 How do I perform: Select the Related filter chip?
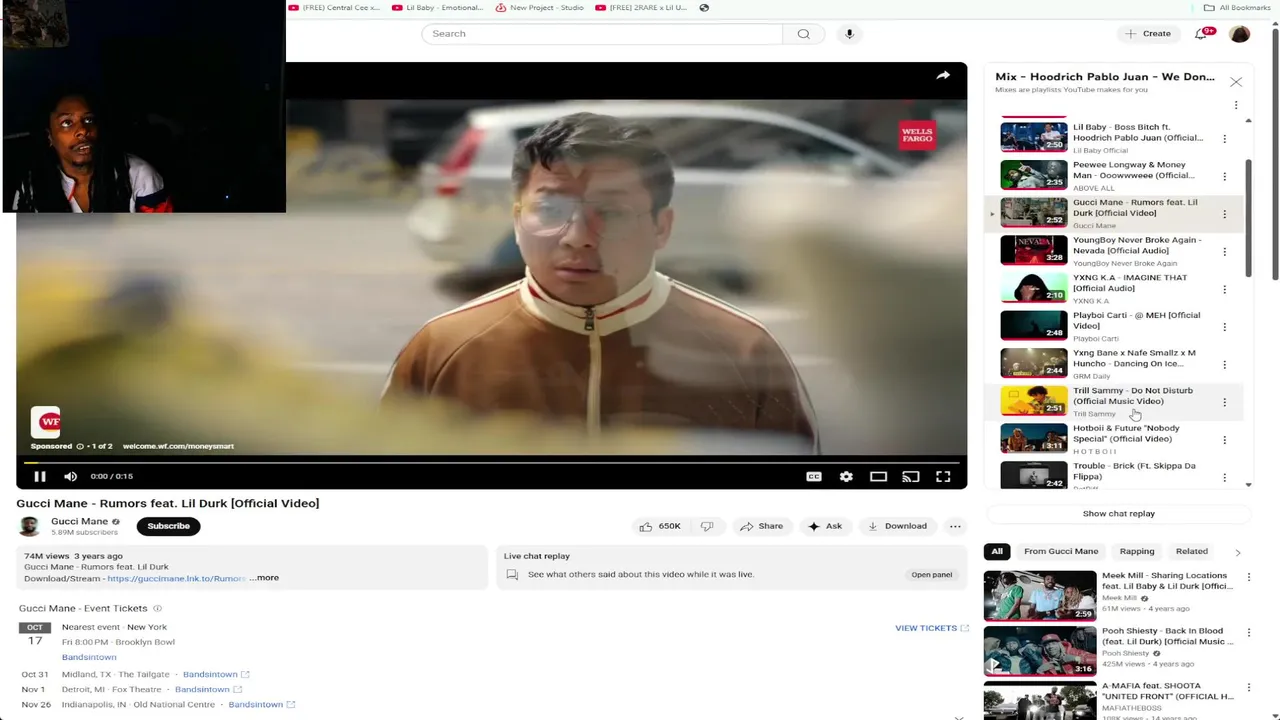(x=1192, y=551)
